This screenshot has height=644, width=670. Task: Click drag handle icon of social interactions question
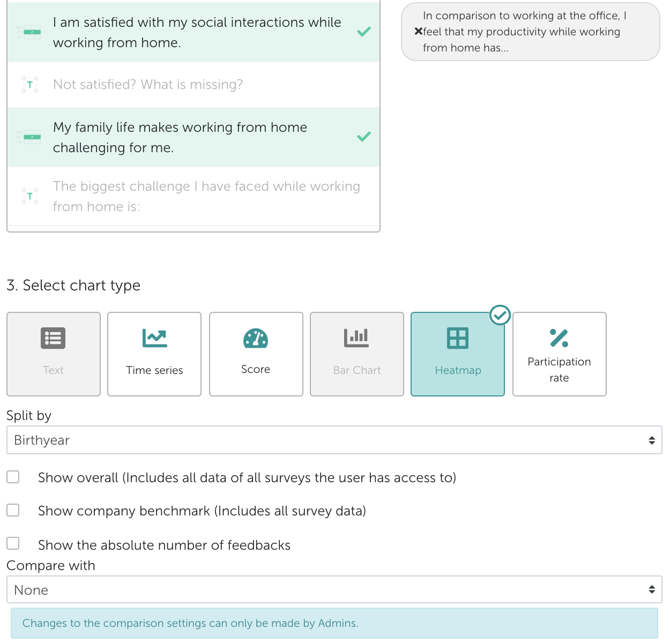30,32
